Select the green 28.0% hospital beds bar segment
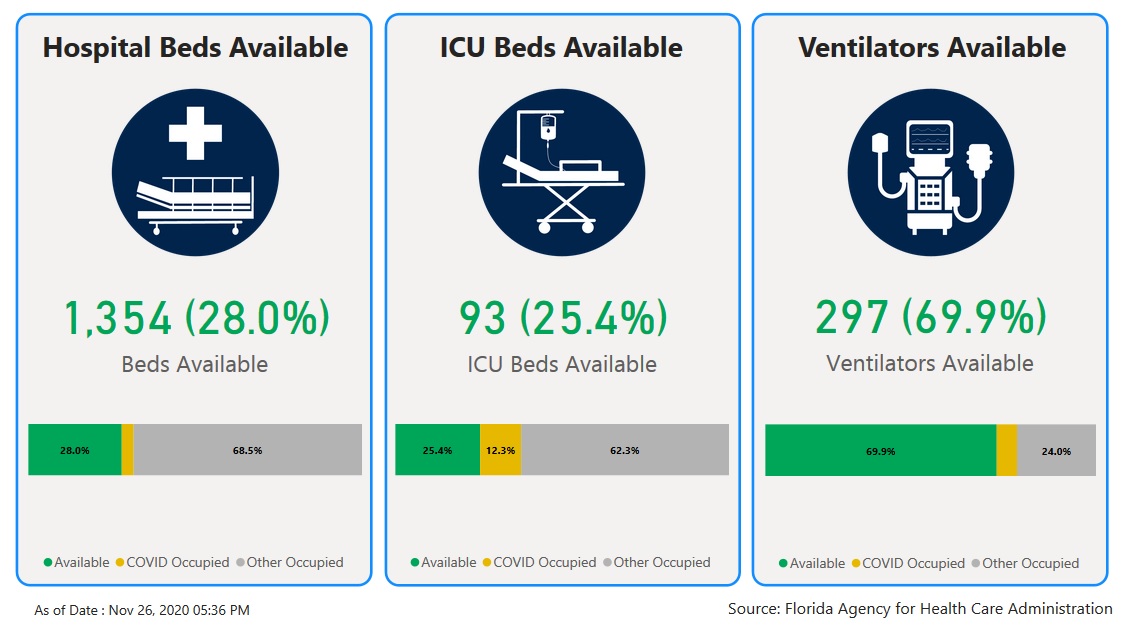 pos(74,450)
